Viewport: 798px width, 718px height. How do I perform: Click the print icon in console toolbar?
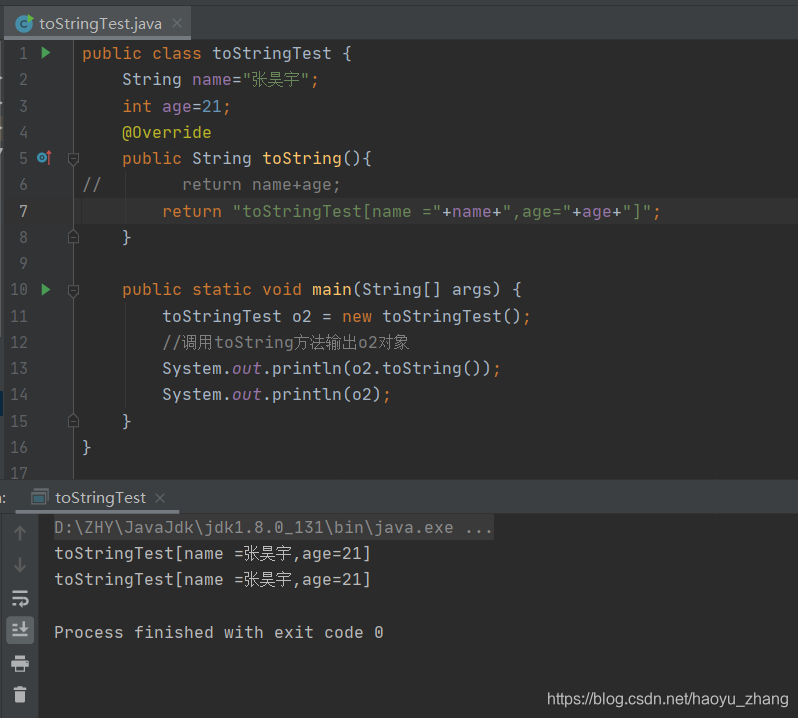20,664
